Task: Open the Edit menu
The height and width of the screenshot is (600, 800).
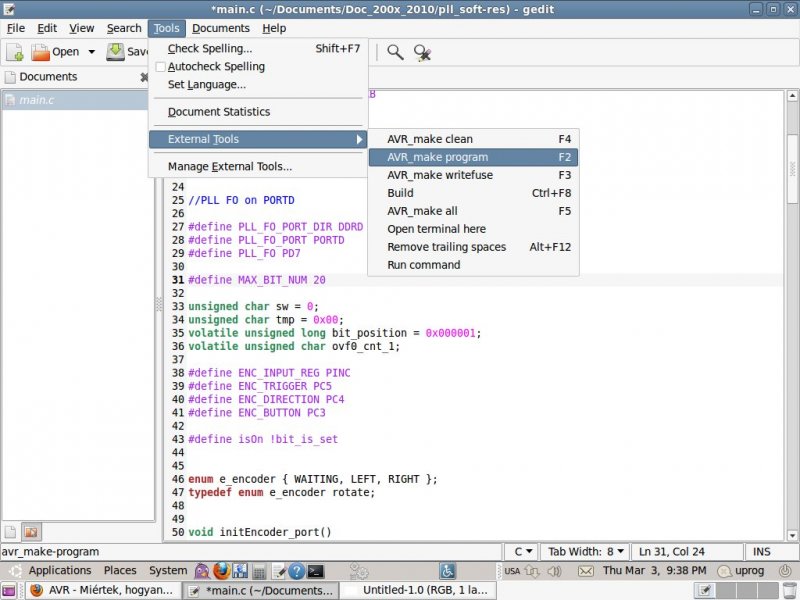Action: pyautogui.click(x=47, y=28)
